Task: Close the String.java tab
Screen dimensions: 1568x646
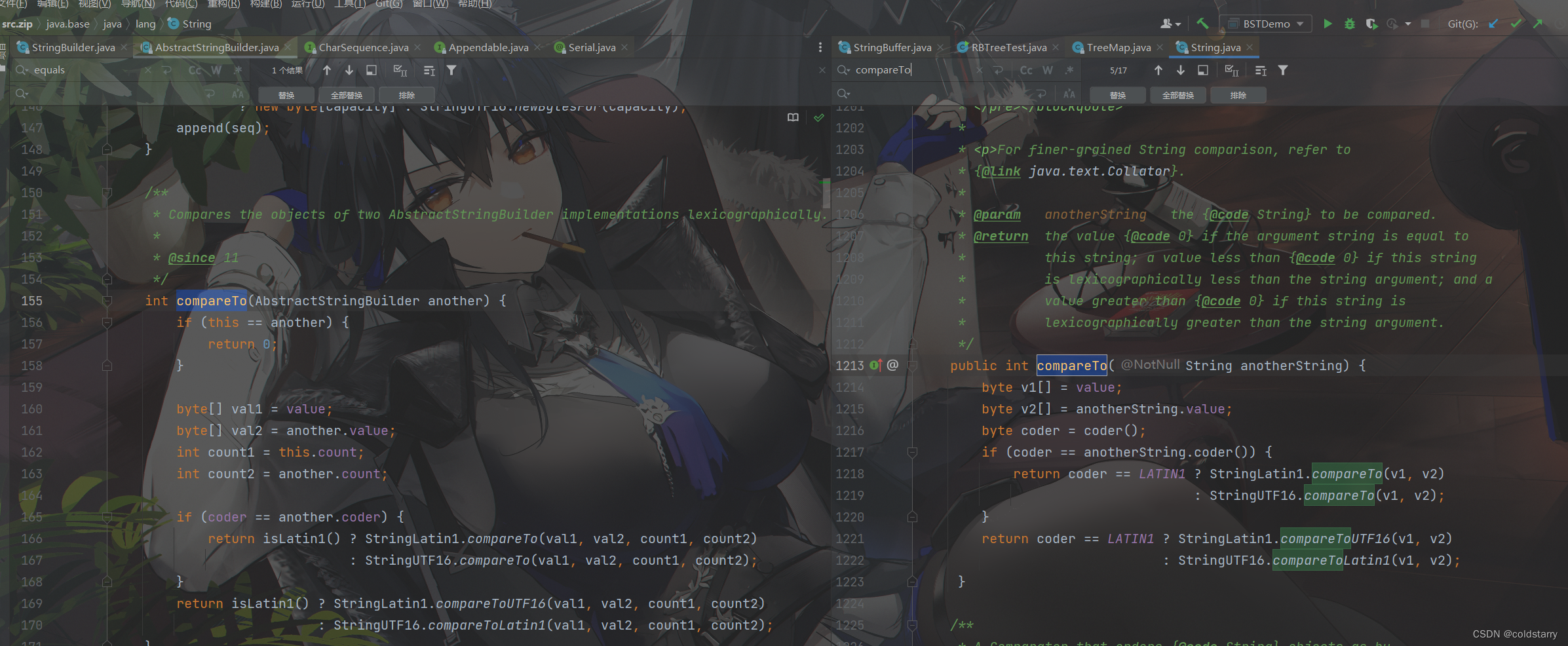Action: click(1250, 47)
